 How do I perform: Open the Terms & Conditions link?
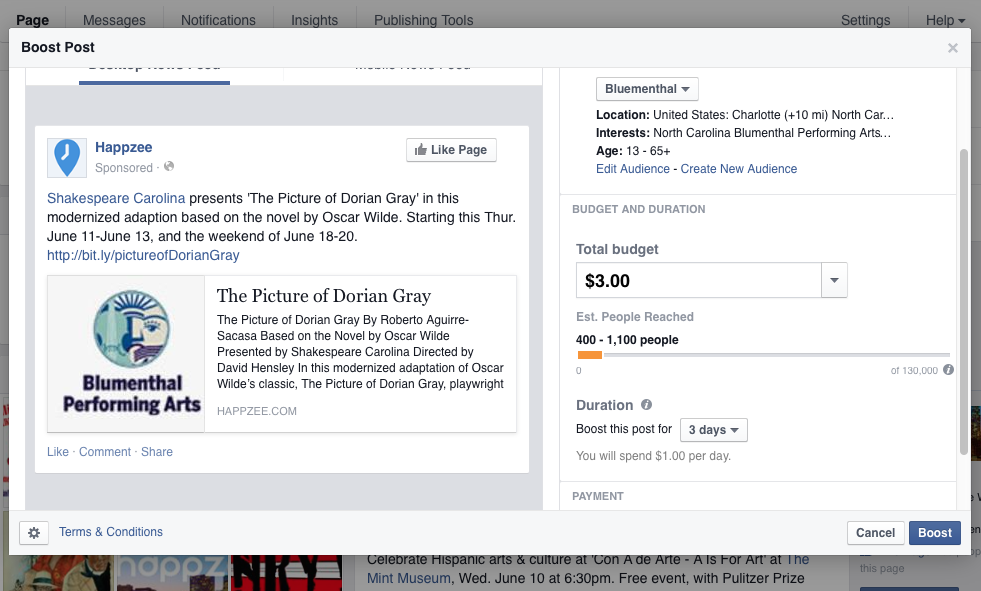111,532
